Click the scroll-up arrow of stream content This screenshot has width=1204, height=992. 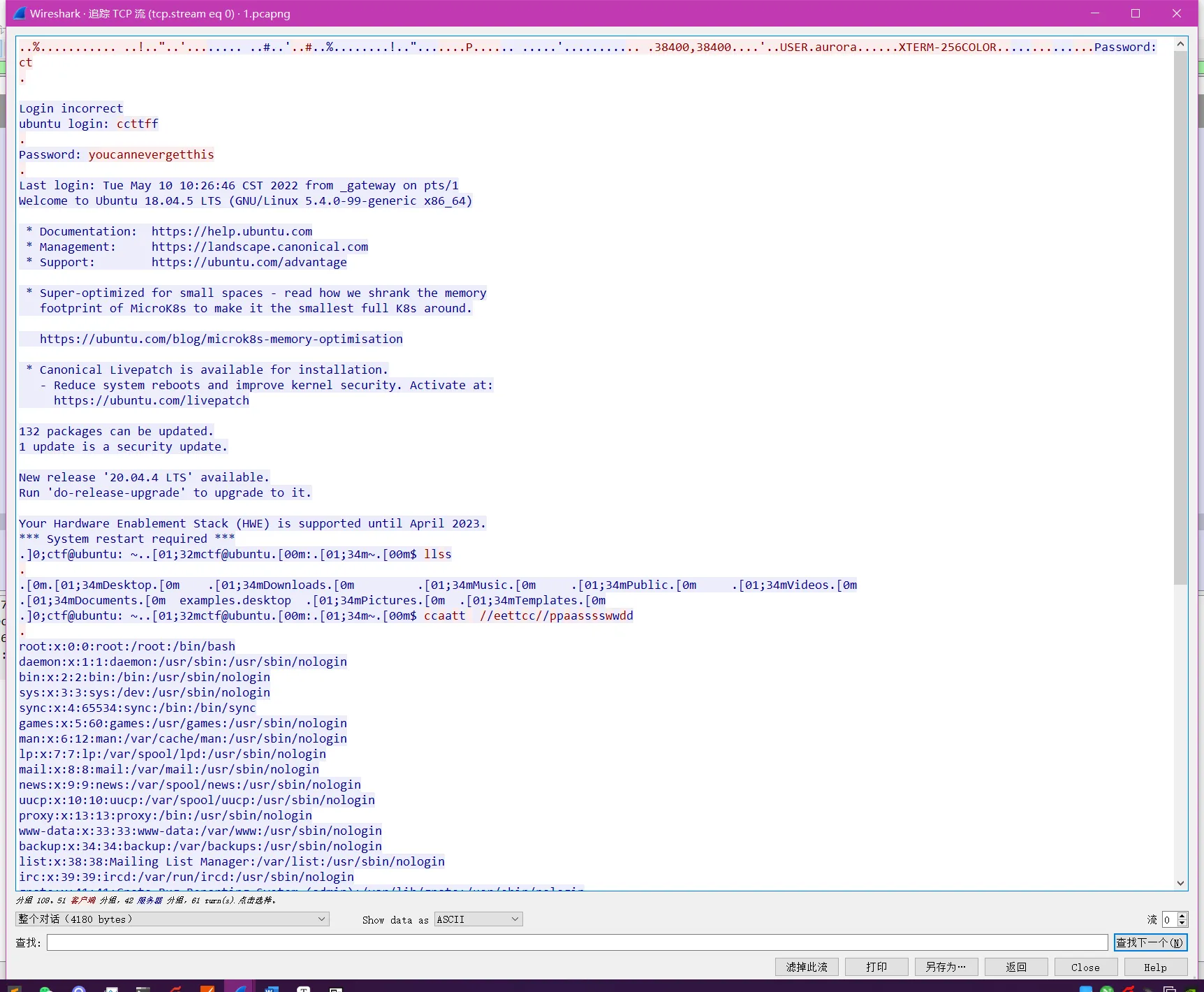coord(1180,45)
